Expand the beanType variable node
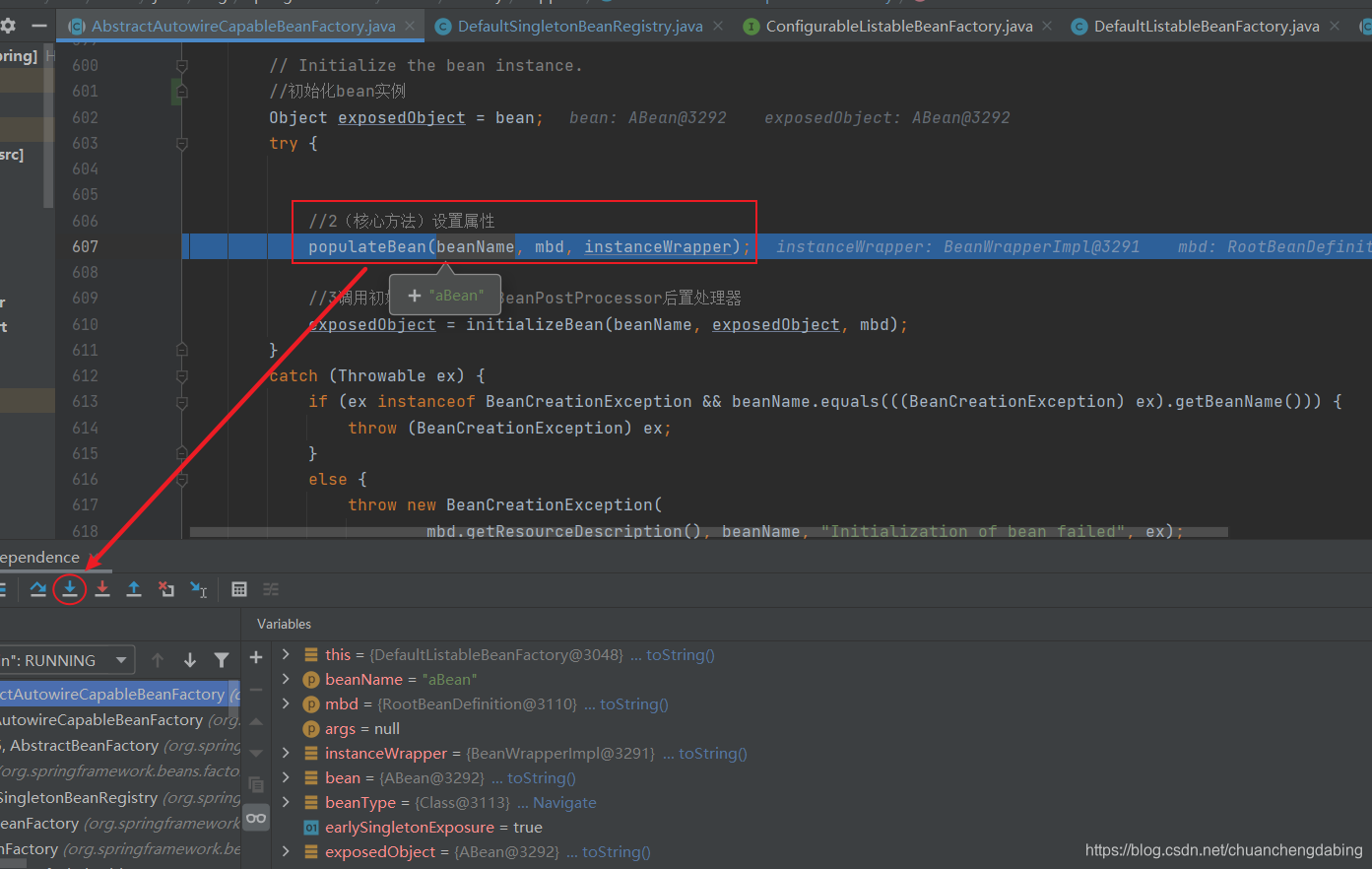This screenshot has height=869, width=1372. click(x=286, y=802)
